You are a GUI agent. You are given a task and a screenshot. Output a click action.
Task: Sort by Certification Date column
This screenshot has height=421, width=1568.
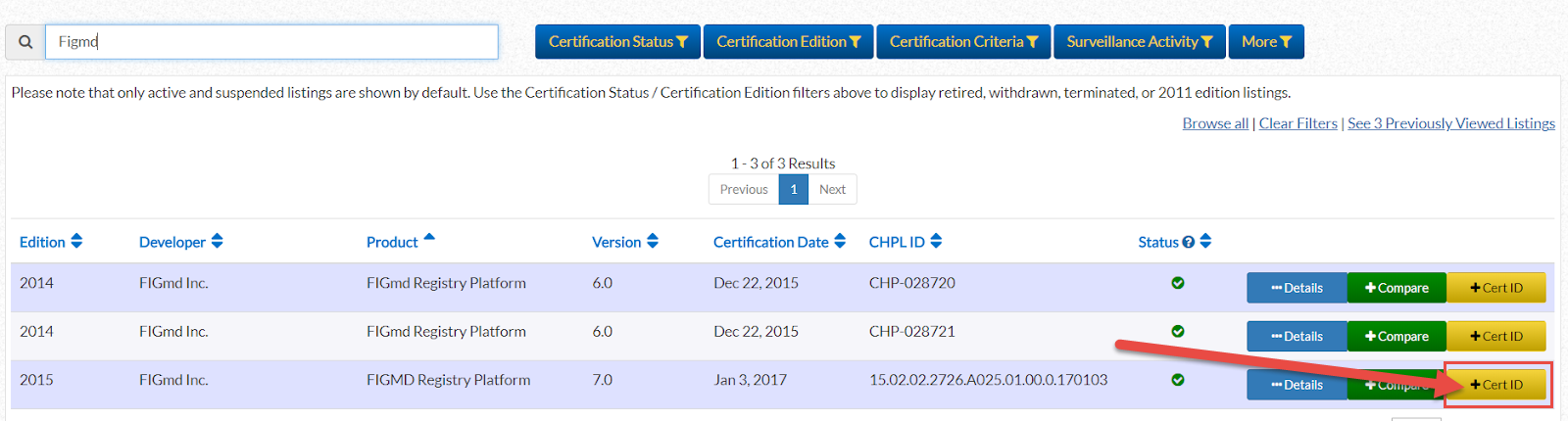(779, 242)
